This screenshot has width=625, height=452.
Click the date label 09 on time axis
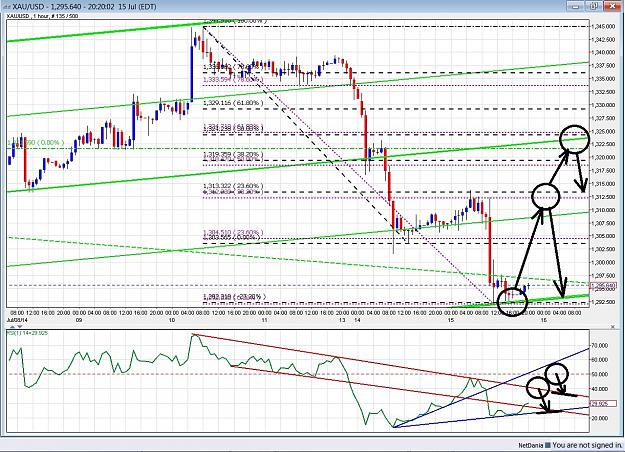click(79, 320)
